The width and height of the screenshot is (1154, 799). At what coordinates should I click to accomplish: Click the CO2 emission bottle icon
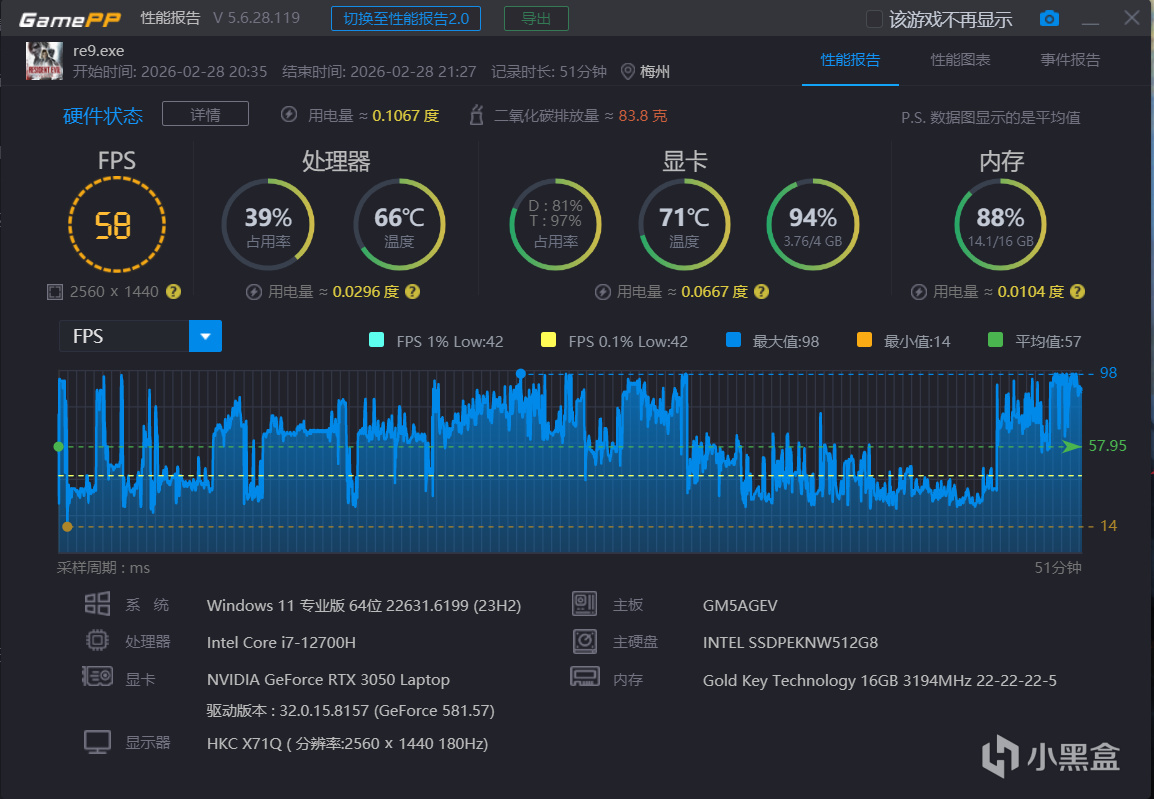[x=477, y=116]
